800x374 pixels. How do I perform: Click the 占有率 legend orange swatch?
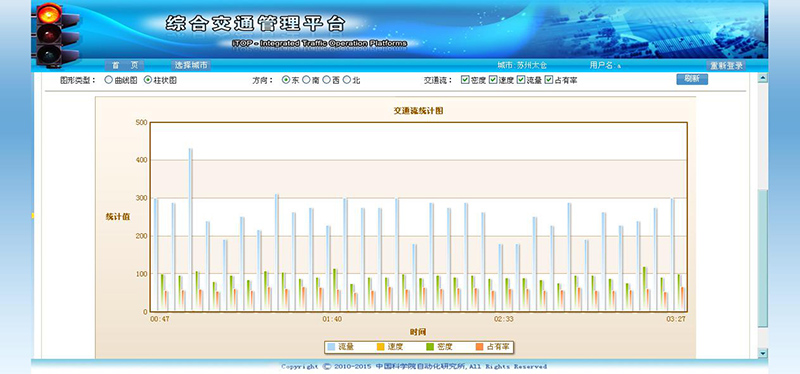pyautogui.click(x=479, y=347)
